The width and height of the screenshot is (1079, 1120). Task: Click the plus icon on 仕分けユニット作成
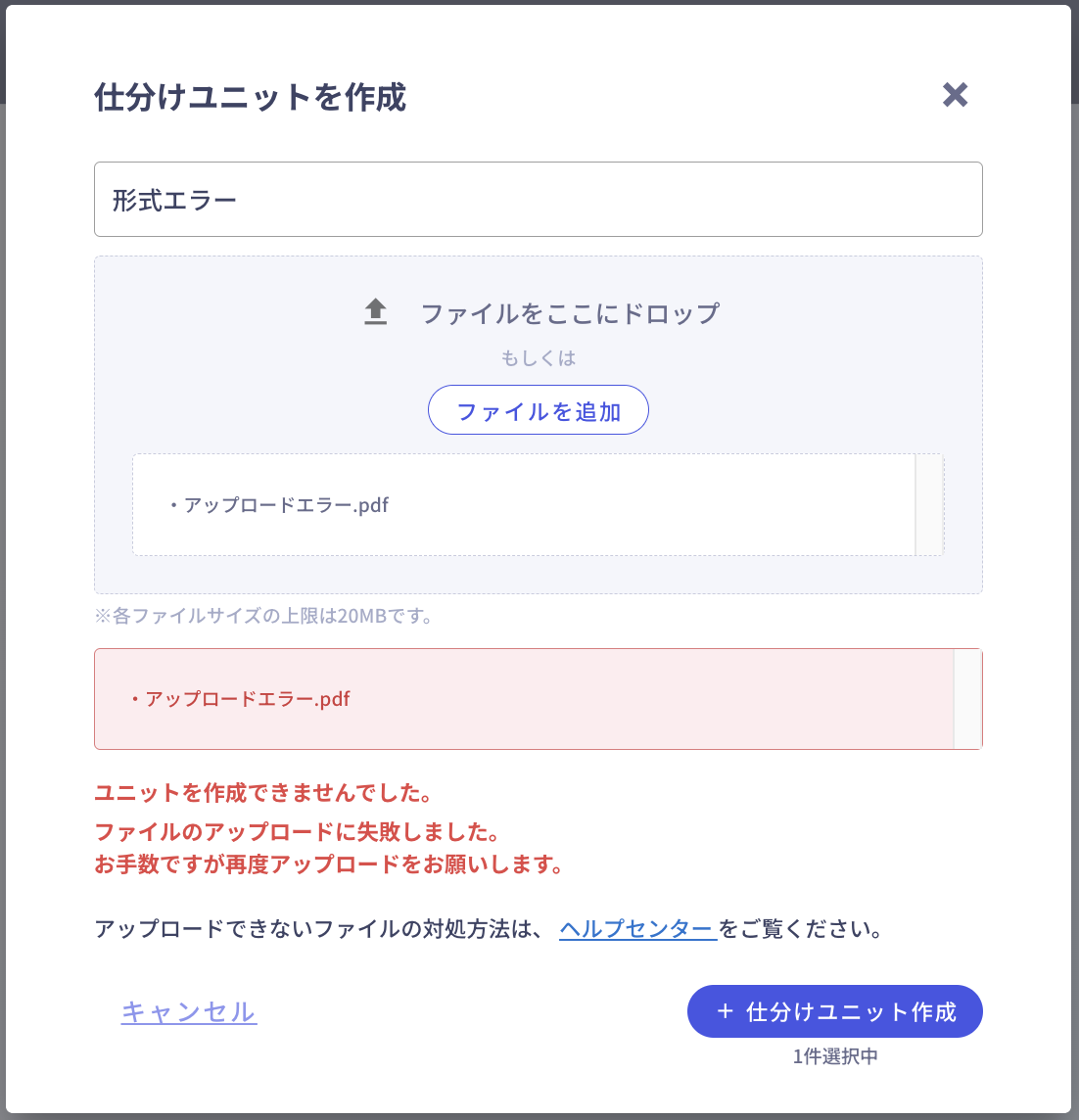[725, 1011]
